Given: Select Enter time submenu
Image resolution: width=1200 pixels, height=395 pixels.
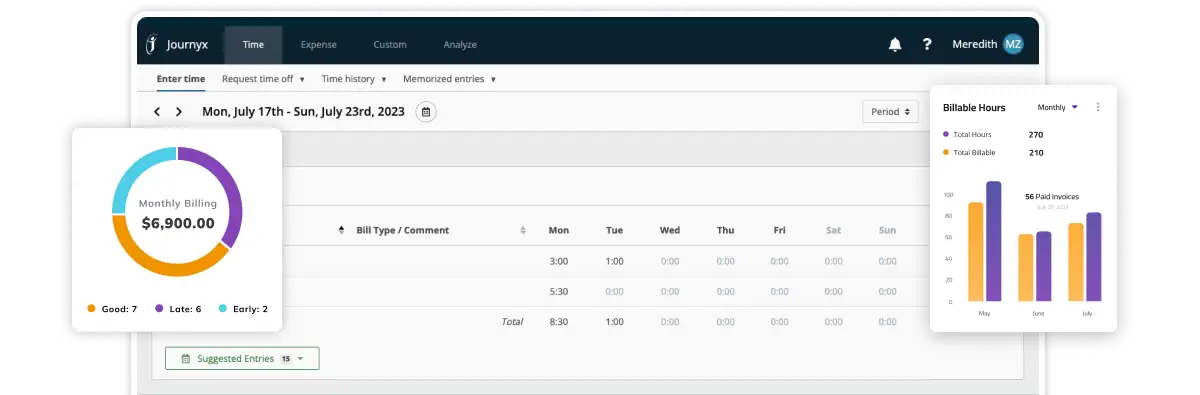Looking at the screenshot, I should 181,78.
